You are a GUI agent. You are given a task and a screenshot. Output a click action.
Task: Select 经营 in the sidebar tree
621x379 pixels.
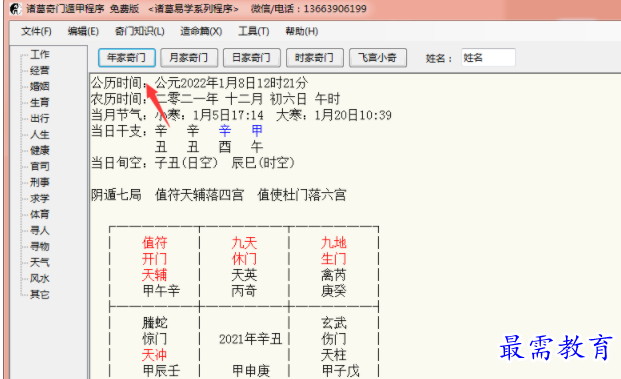pyautogui.click(x=40, y=70)
